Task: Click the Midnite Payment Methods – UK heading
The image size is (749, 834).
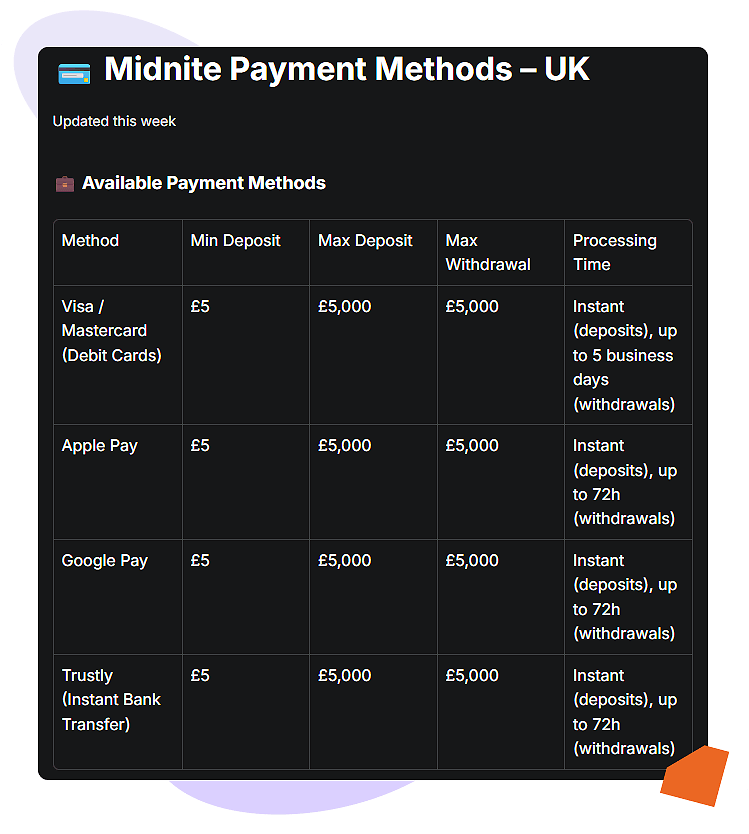Action: (346, 70)
